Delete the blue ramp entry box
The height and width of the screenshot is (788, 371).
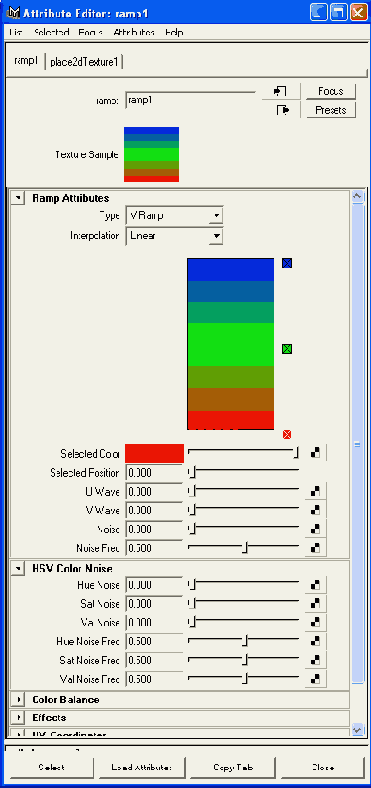tap(287, 263)
